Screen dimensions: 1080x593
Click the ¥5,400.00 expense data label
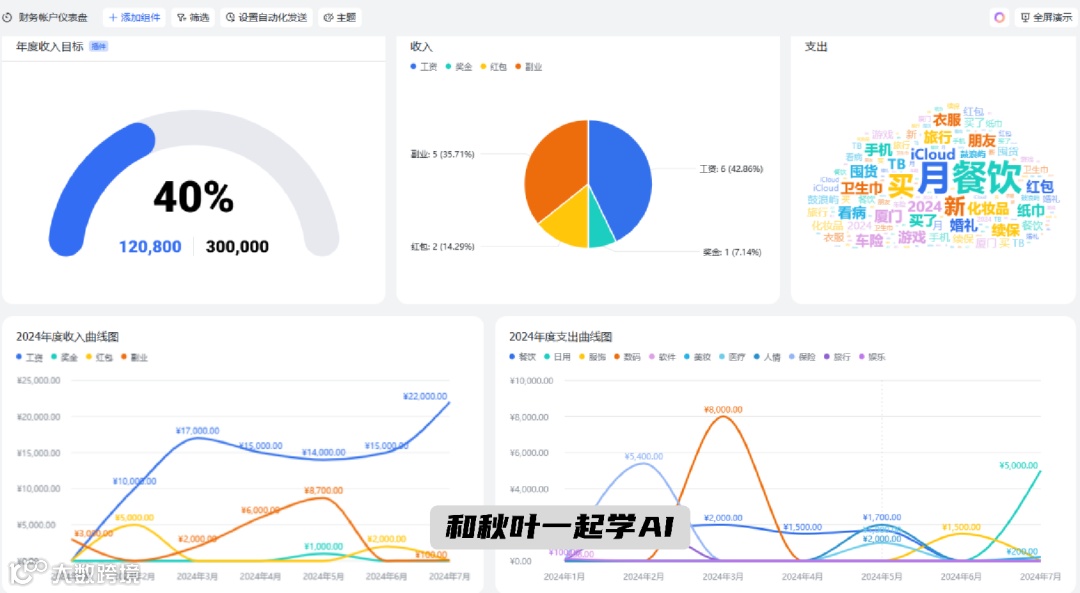(x=644, y=456)
